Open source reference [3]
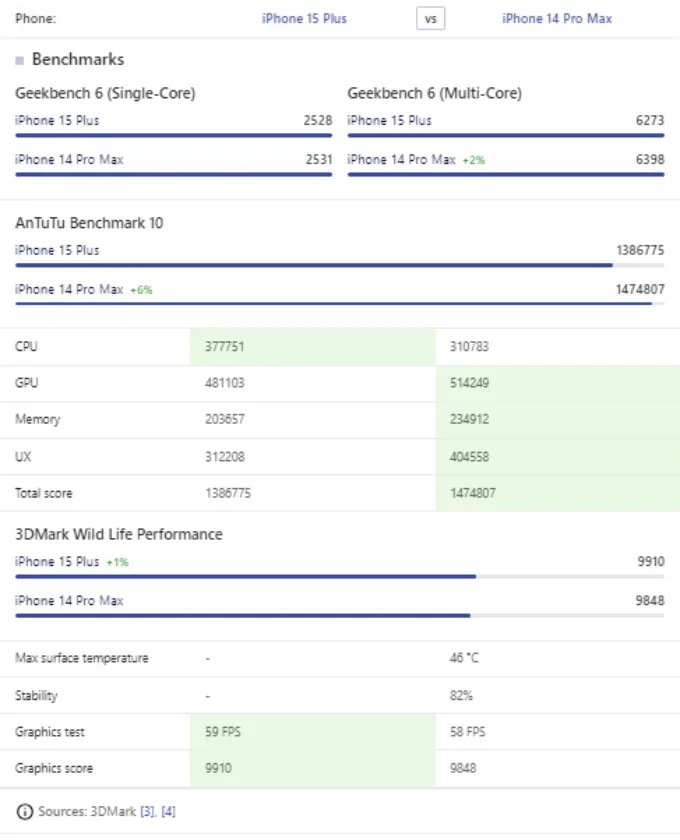 [147, 811]
